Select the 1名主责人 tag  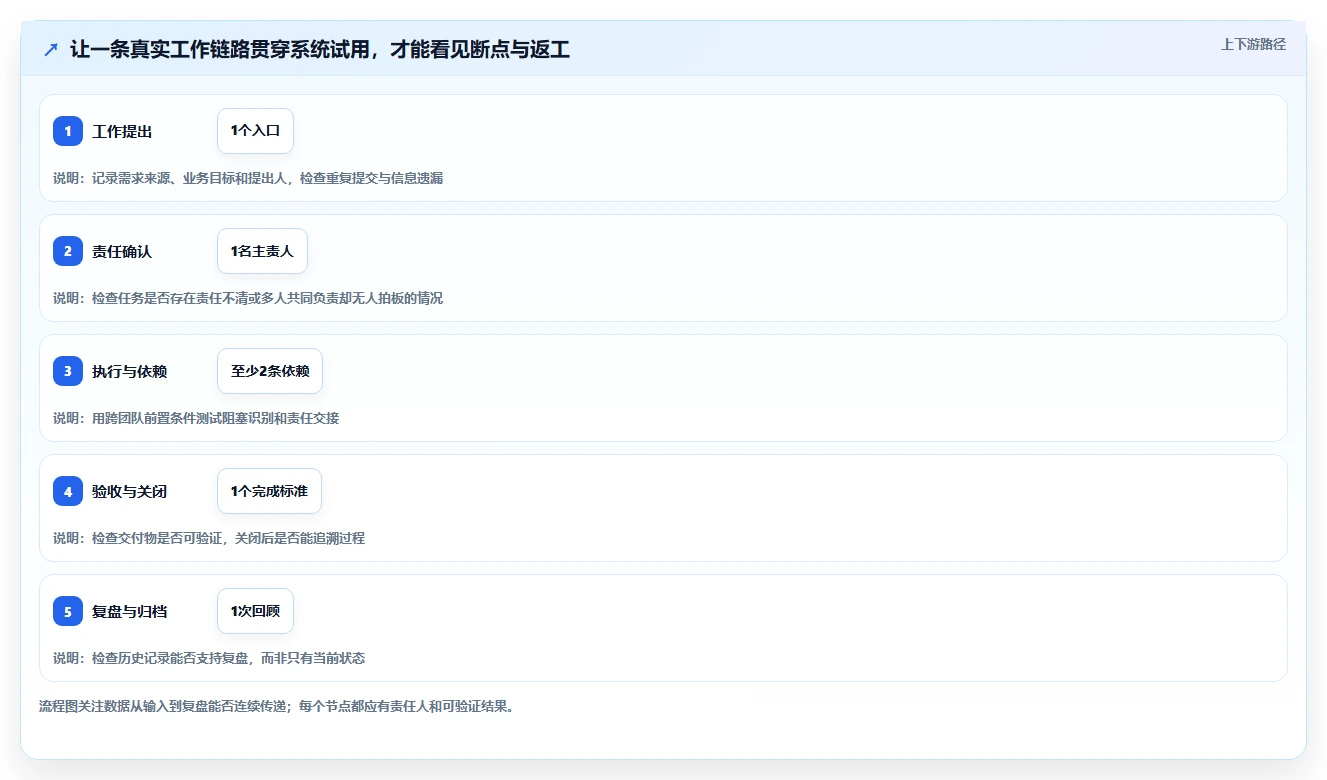point(262,251)
